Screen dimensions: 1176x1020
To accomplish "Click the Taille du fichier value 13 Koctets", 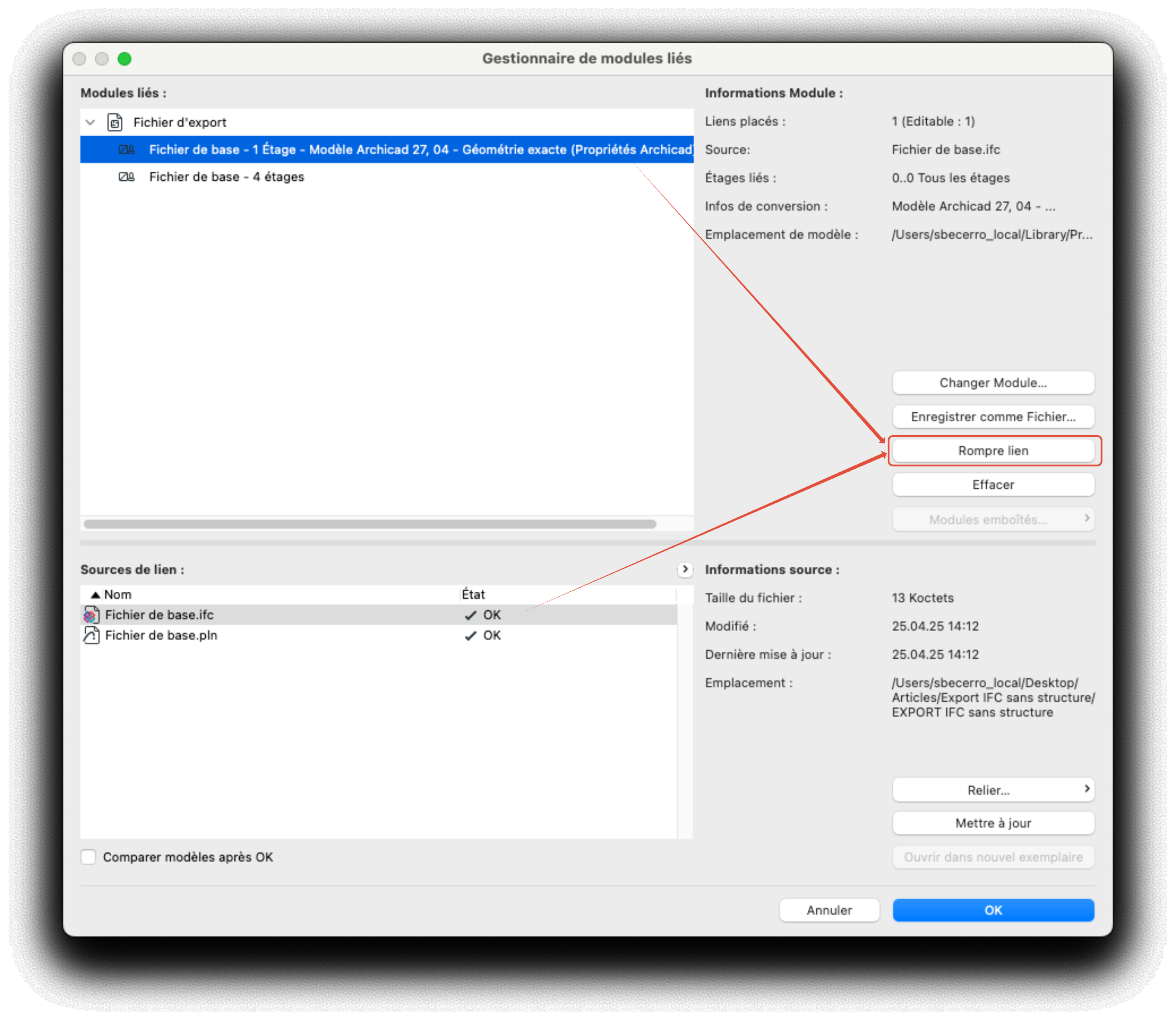I will (x=922, y=598).
